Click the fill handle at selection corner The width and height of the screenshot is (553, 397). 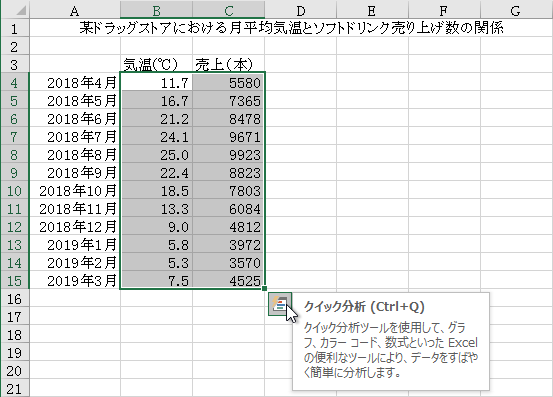pyautogui.click(x=265, y=289)
